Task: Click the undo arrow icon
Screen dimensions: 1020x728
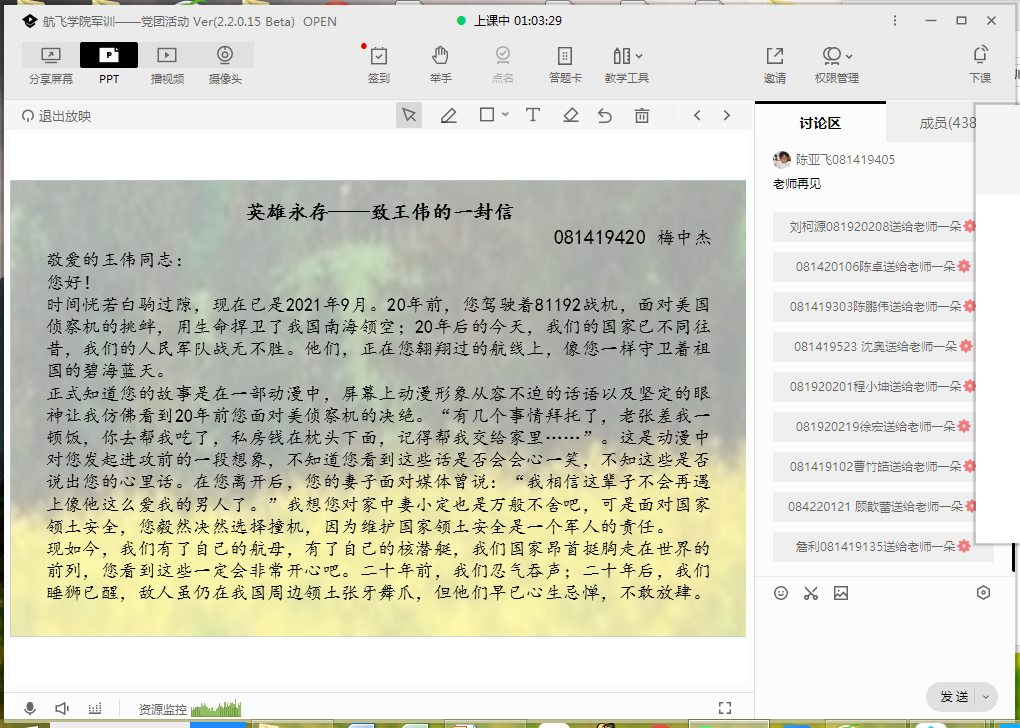Action: [605, 116]
